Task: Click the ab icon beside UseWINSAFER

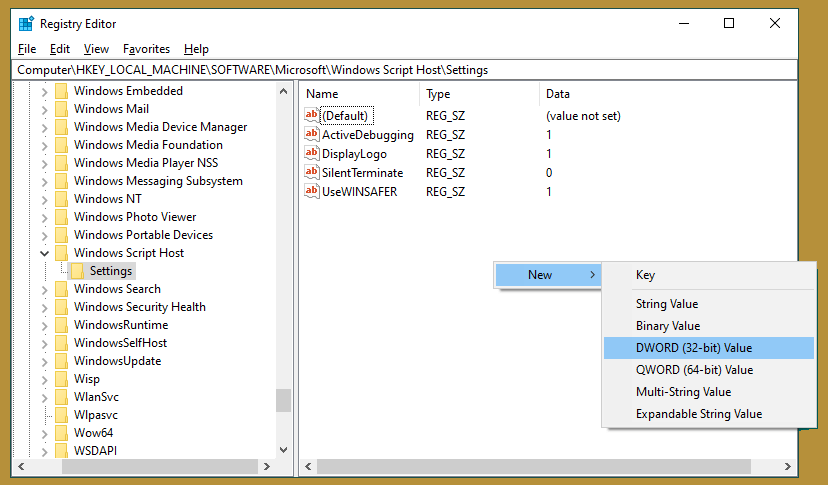Action: (x=311, y=191)
